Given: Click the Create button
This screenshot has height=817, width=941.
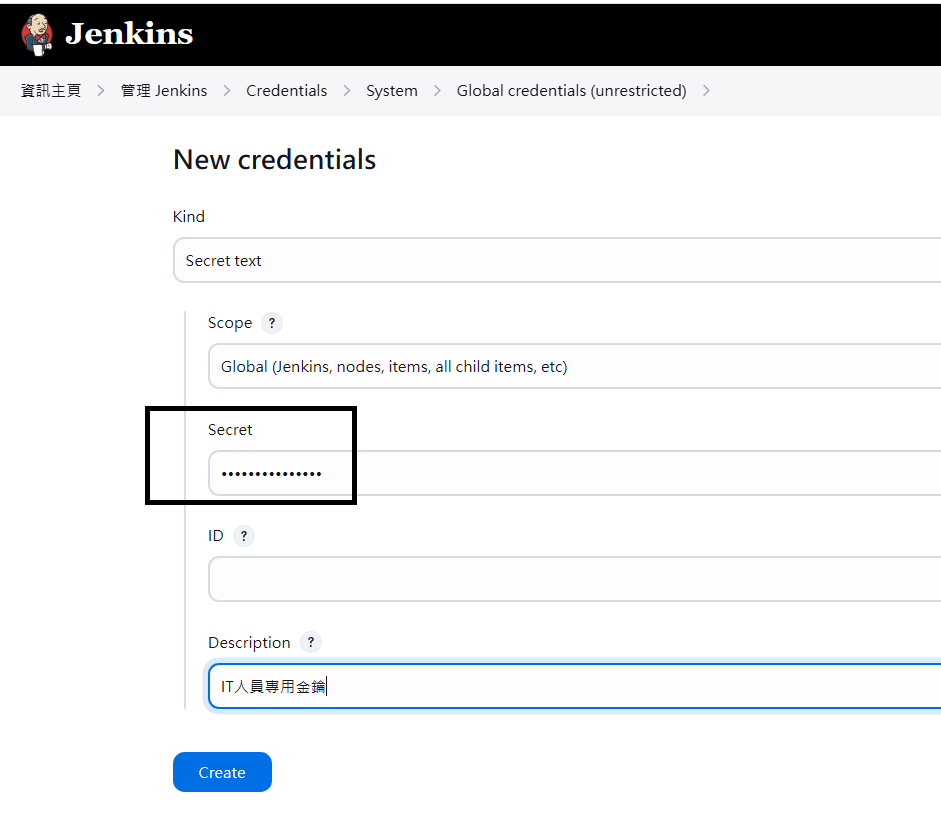Looking at the screenshot, I should (222, 772).
